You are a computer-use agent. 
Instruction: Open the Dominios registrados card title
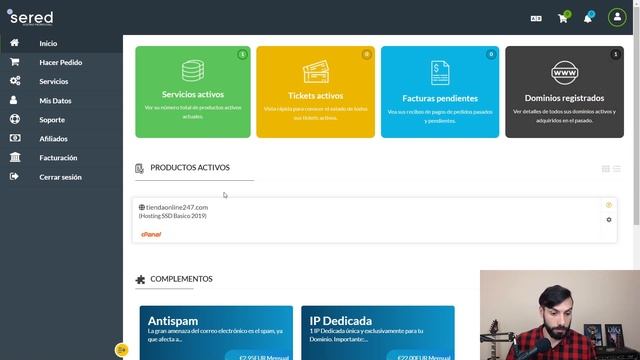tap(564, 98)
